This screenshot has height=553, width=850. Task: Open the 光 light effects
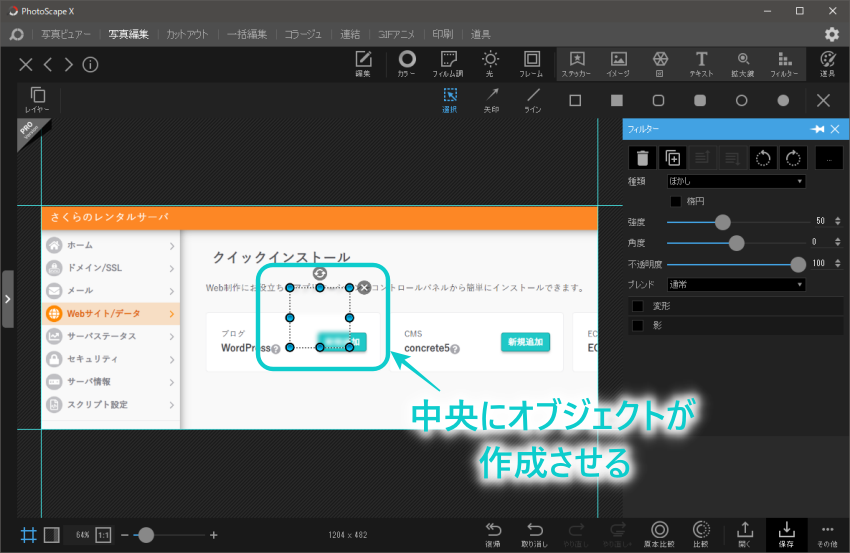coord(490,63)
